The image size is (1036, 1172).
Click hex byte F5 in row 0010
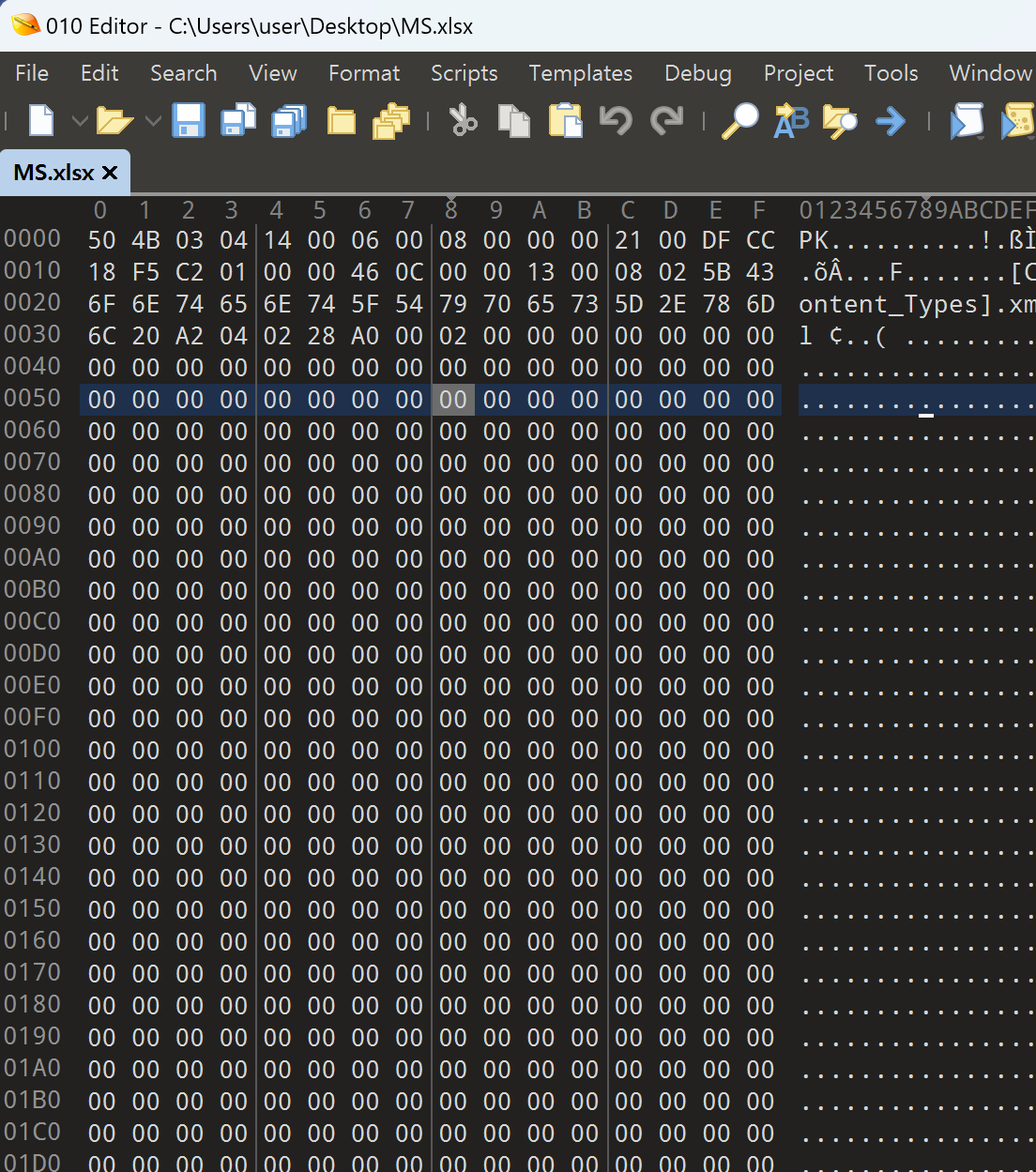145,272
